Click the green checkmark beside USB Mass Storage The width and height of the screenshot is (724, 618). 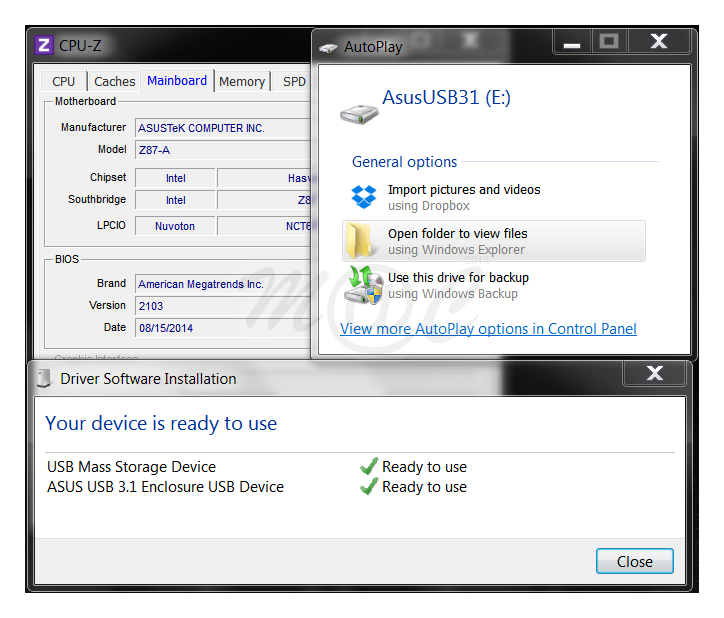click(x=369, y=466)
